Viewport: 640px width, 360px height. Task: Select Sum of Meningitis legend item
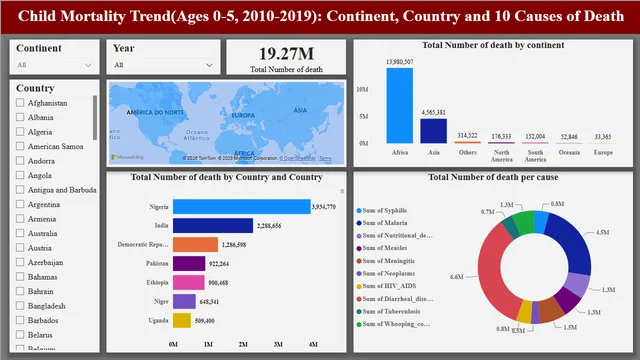point(385,261)
